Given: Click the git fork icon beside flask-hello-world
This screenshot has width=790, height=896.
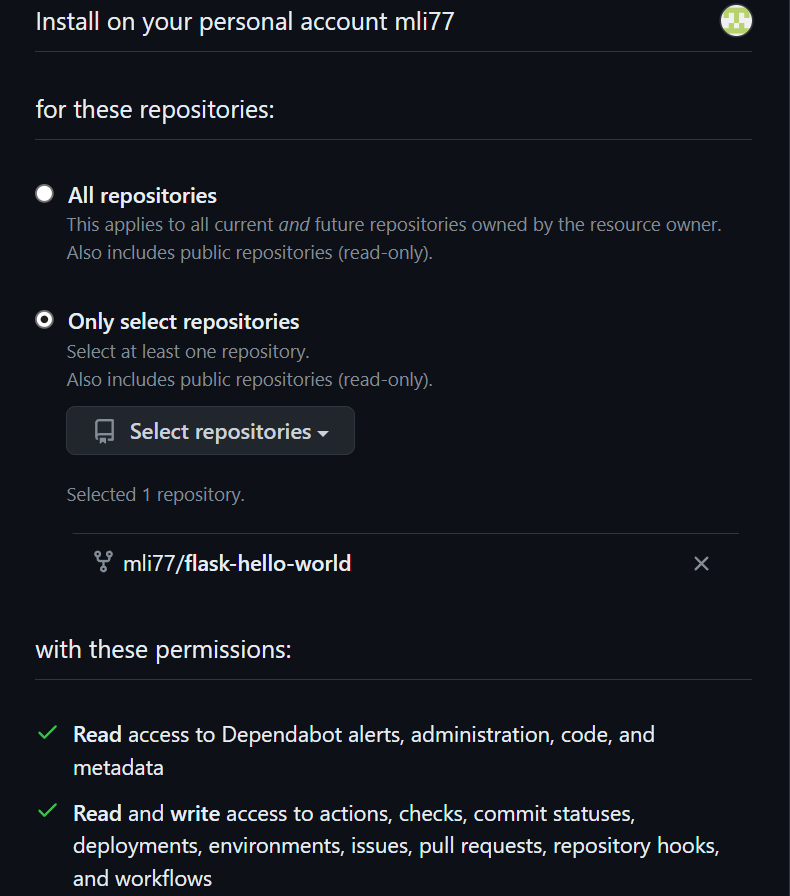Looking at the screenshot, I should pos(102,563).
